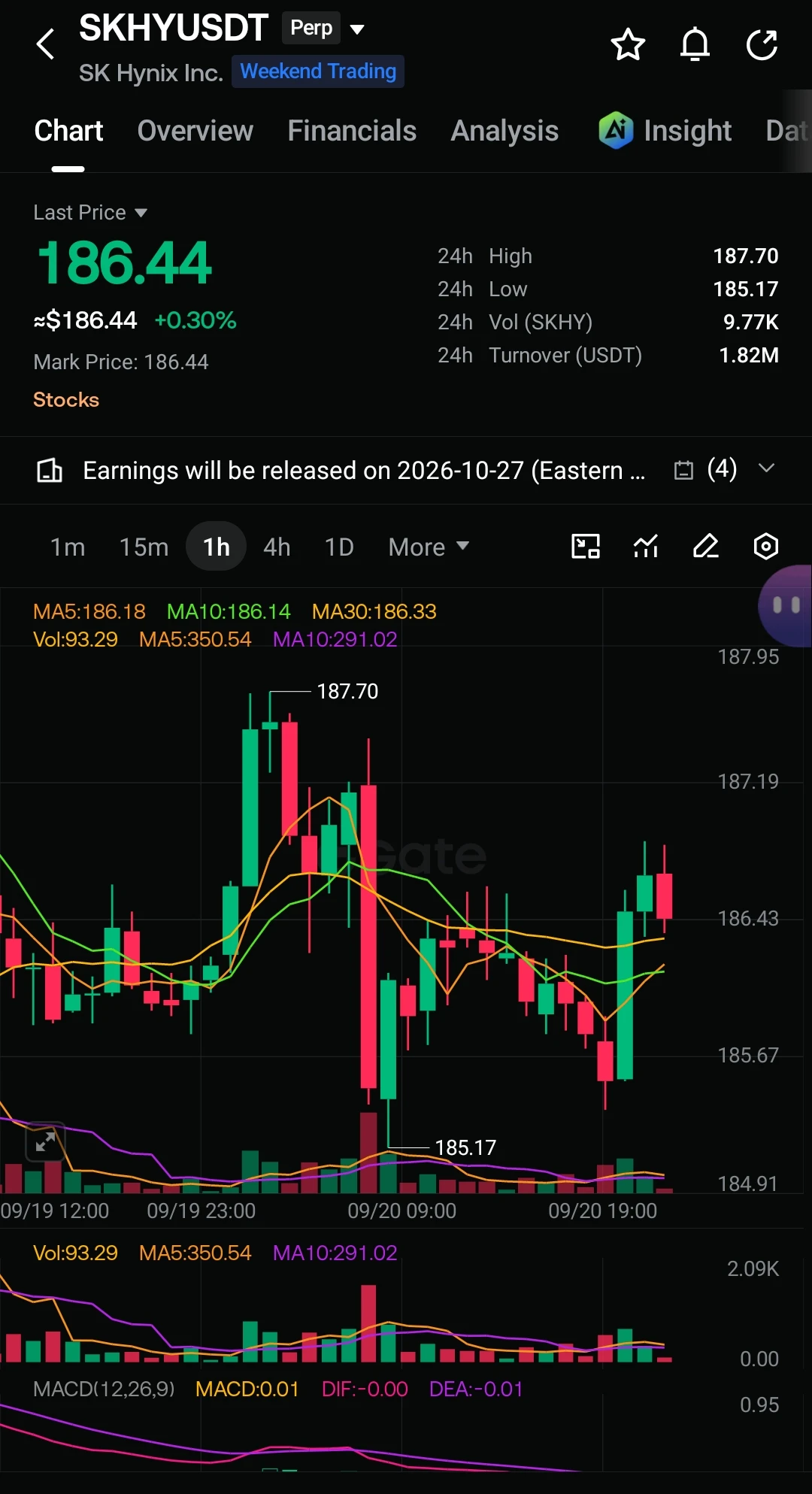Tap the Mark Price: 186.44 text
The height and width of the screenshot is (1494, 812).
point(121,362)
